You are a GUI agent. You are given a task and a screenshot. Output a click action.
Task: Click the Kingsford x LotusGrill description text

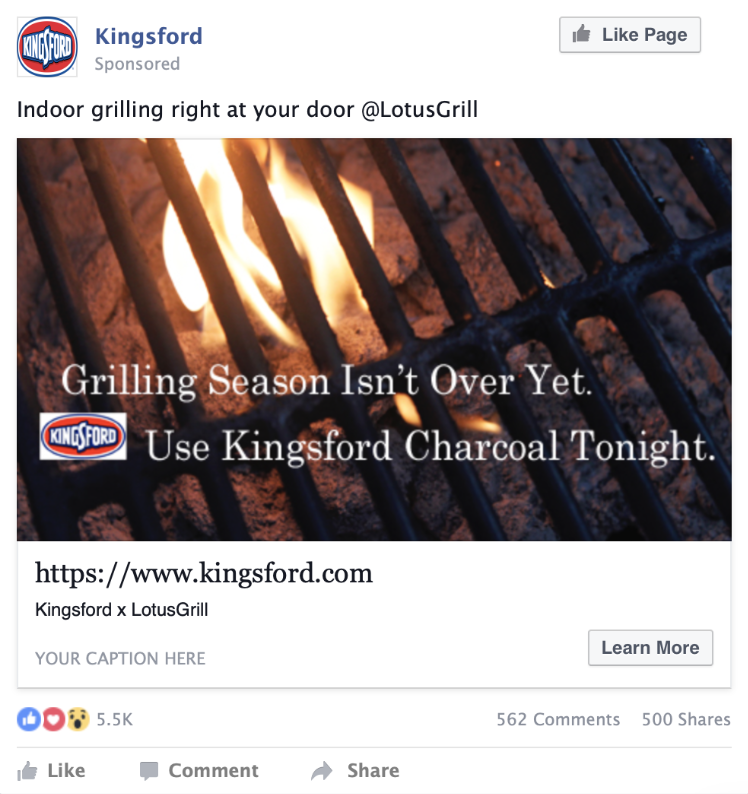point(122,610)
